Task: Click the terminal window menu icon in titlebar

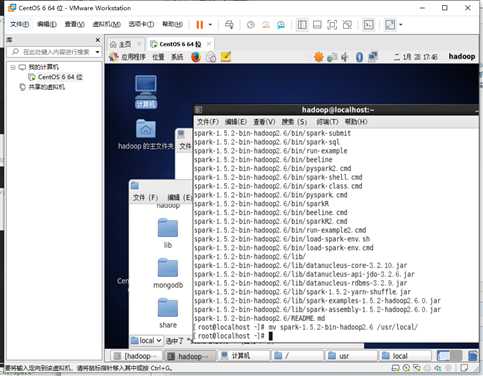Action: point(199,110)
